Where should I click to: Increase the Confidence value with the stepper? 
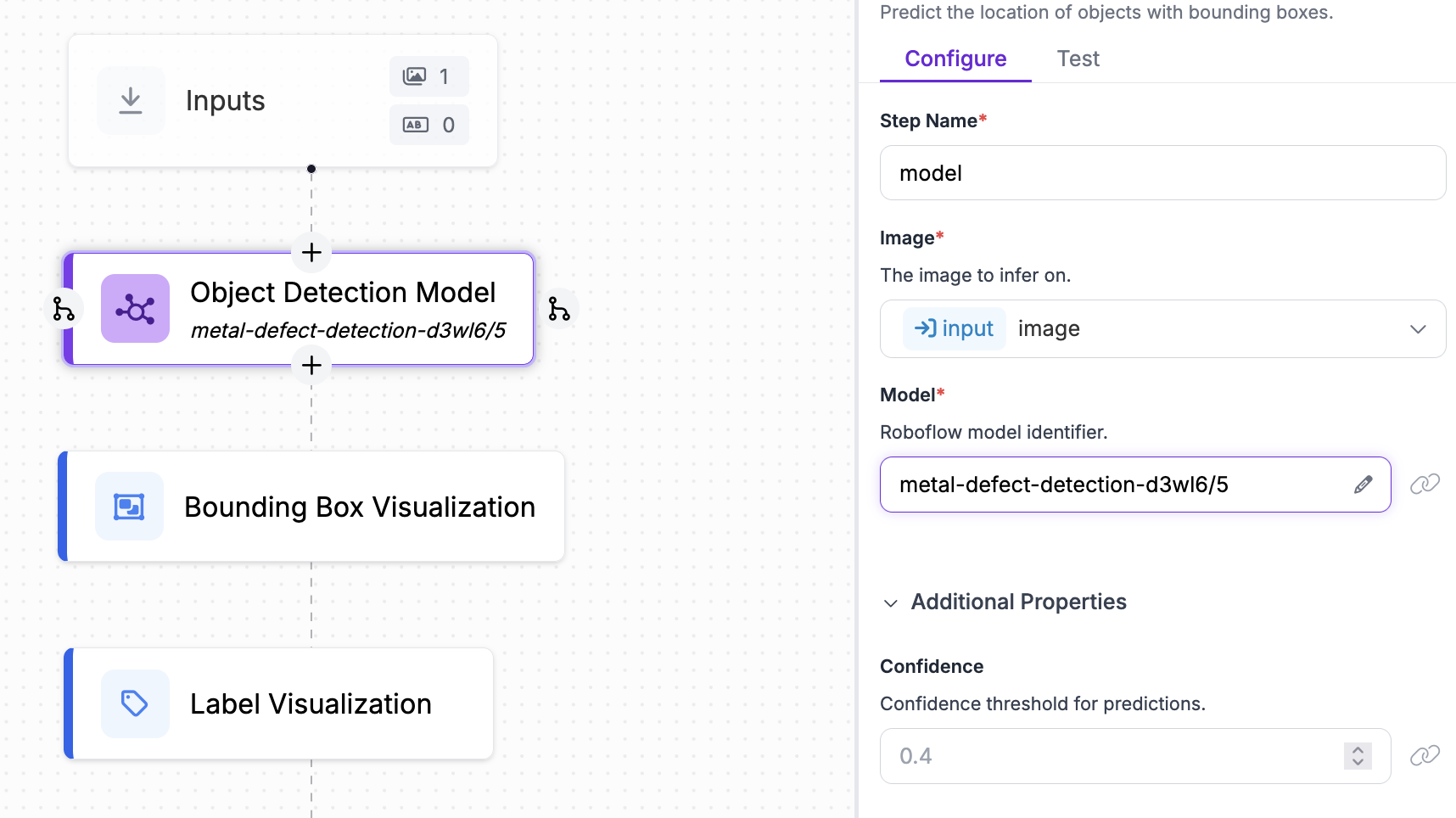pos(1356,750)
